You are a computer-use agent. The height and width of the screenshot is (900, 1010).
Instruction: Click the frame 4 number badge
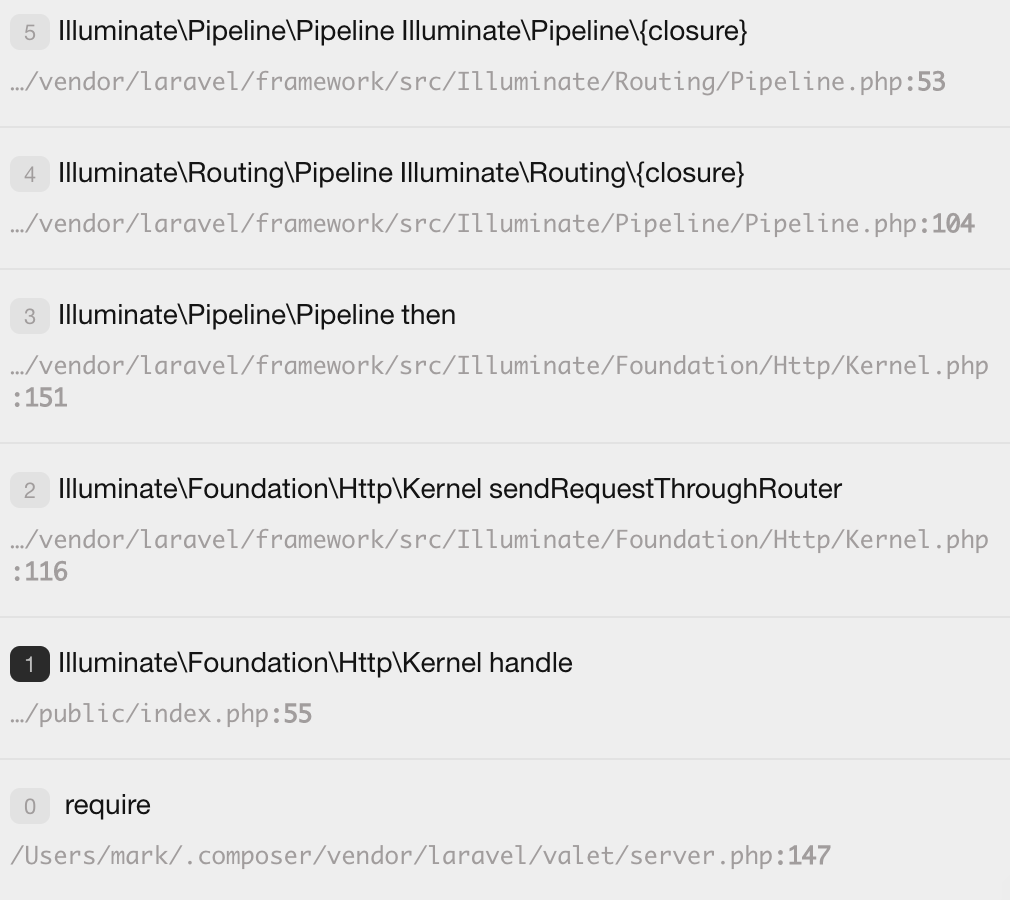pos(29,174)
